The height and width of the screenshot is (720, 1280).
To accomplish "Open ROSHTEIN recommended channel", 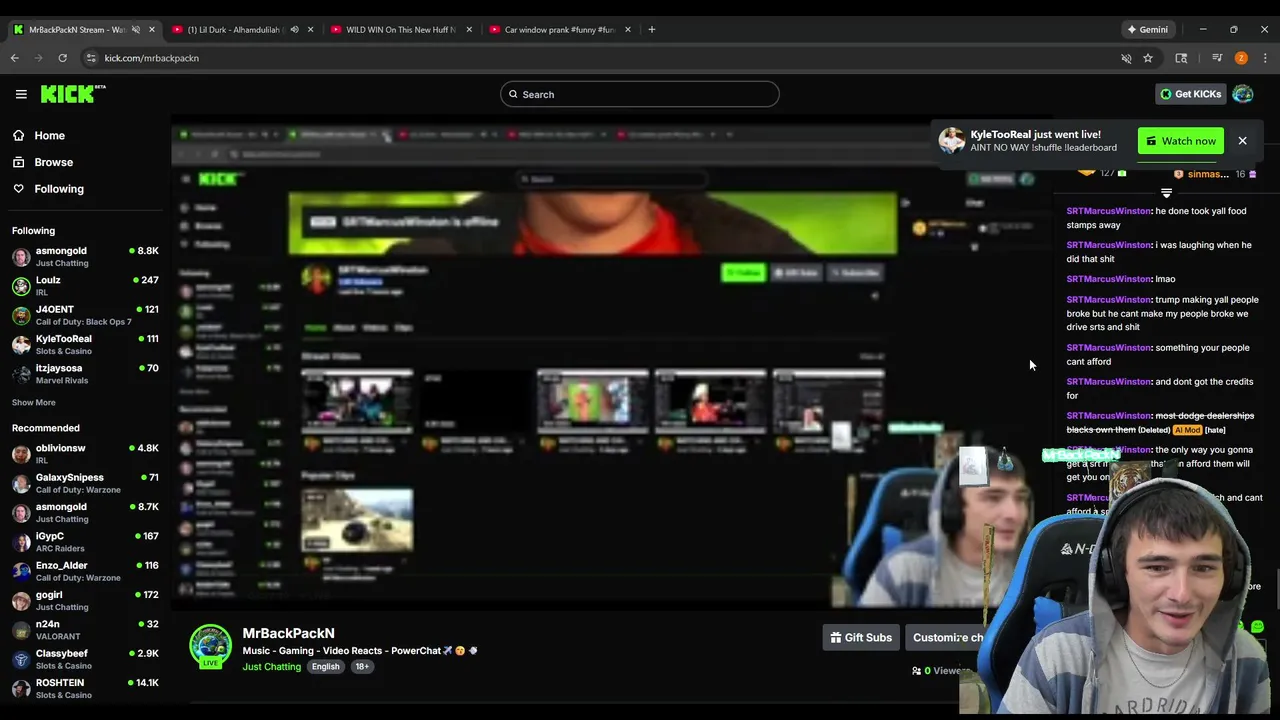I will click(x=84, y=688).
